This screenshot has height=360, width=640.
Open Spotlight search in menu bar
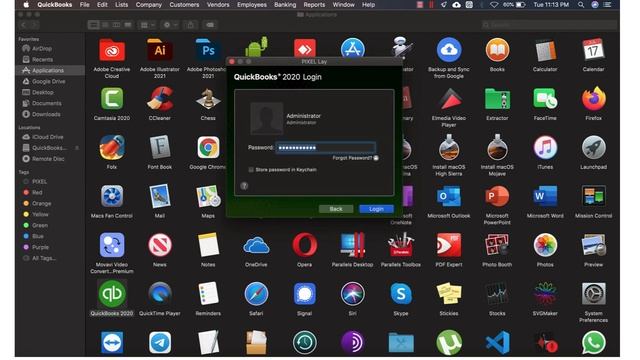click(581, 5)
